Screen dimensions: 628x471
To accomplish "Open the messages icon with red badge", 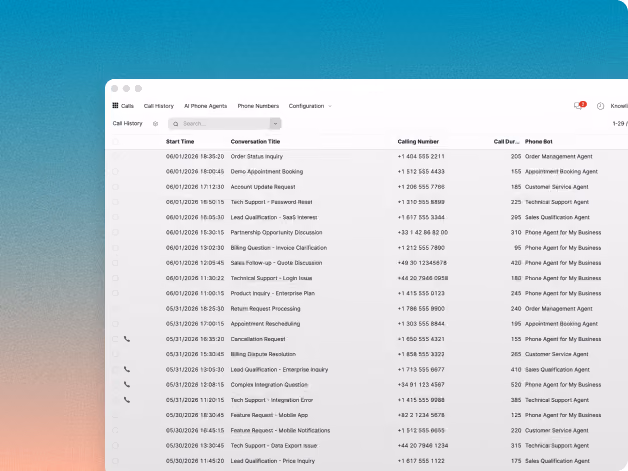I will coord(579,105).
